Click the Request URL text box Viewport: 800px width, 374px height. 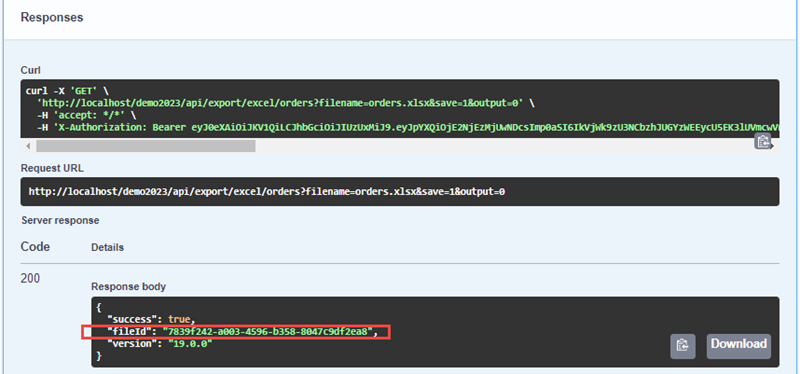pos(399,192)
